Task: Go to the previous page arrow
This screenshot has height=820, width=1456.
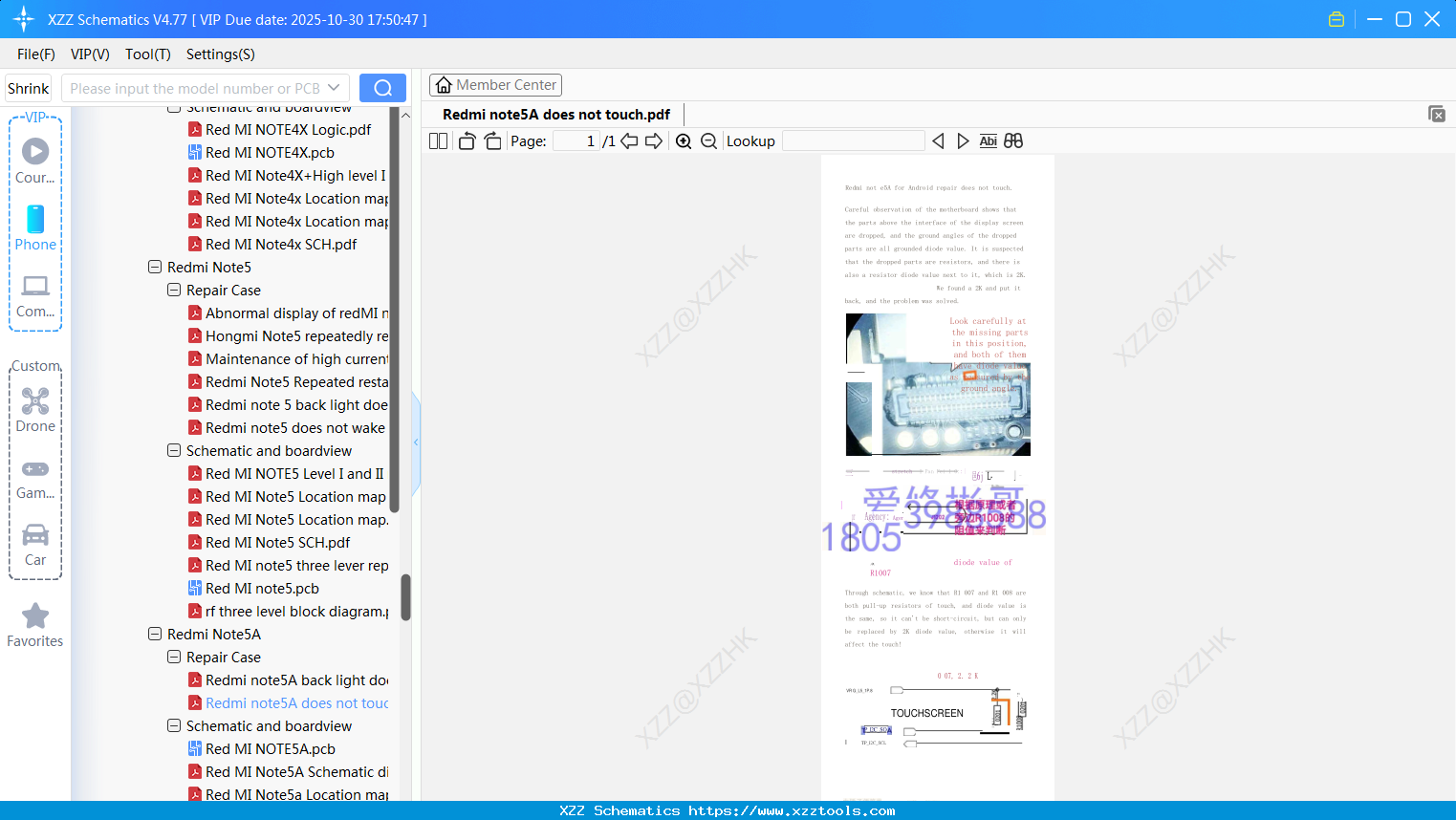Action: [x=629, y=141]
